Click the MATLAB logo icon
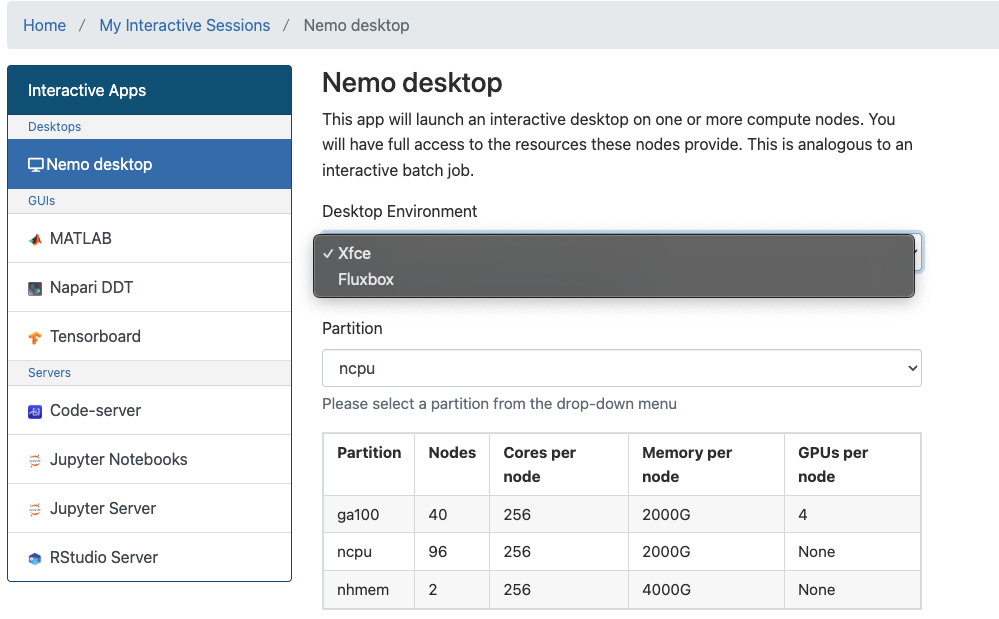The image size is (999, 619). point(35,239)
